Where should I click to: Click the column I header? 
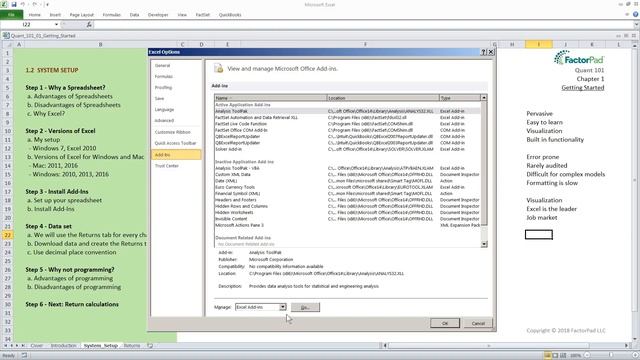click(x=539, y=44)
